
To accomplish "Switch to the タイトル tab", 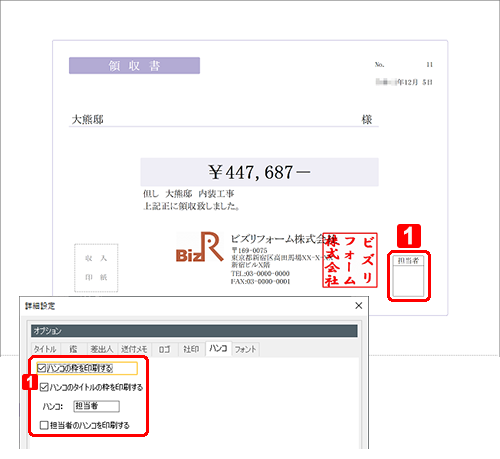I will (x=45, y=349).
